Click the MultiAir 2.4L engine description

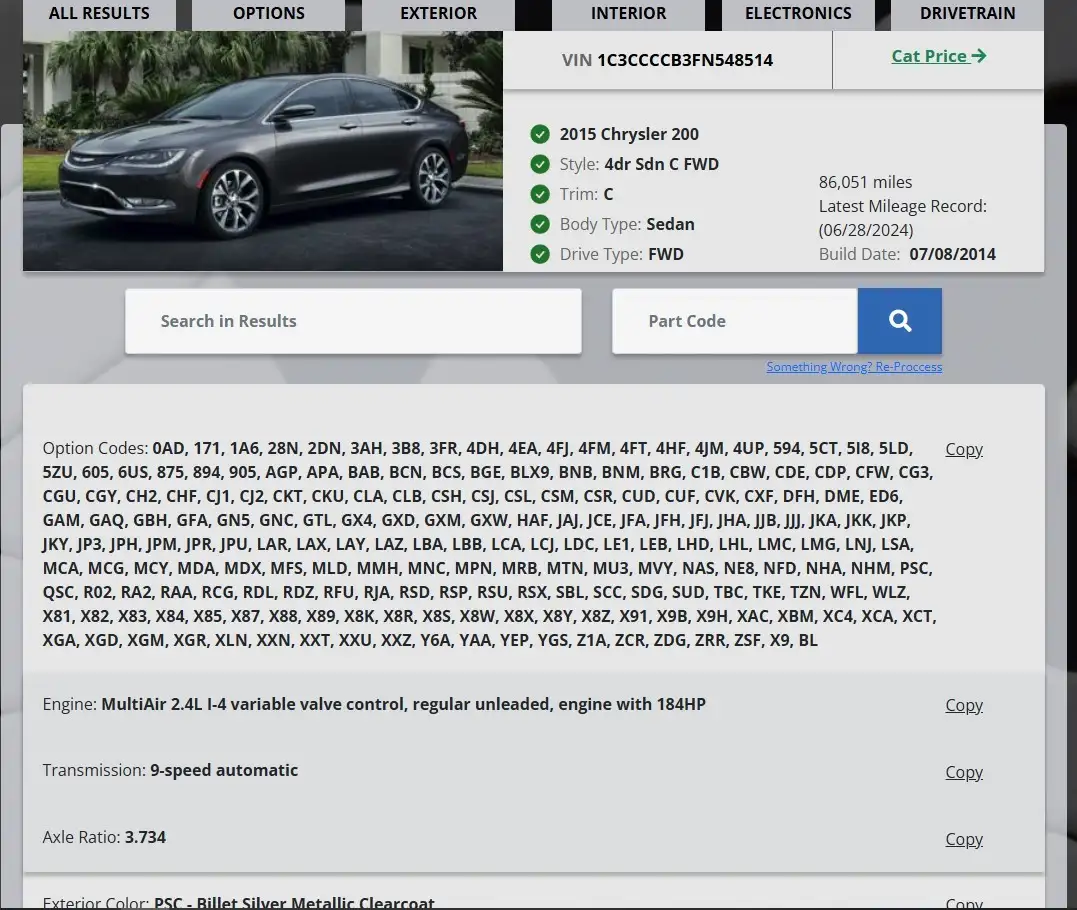[x=403, y=704]
